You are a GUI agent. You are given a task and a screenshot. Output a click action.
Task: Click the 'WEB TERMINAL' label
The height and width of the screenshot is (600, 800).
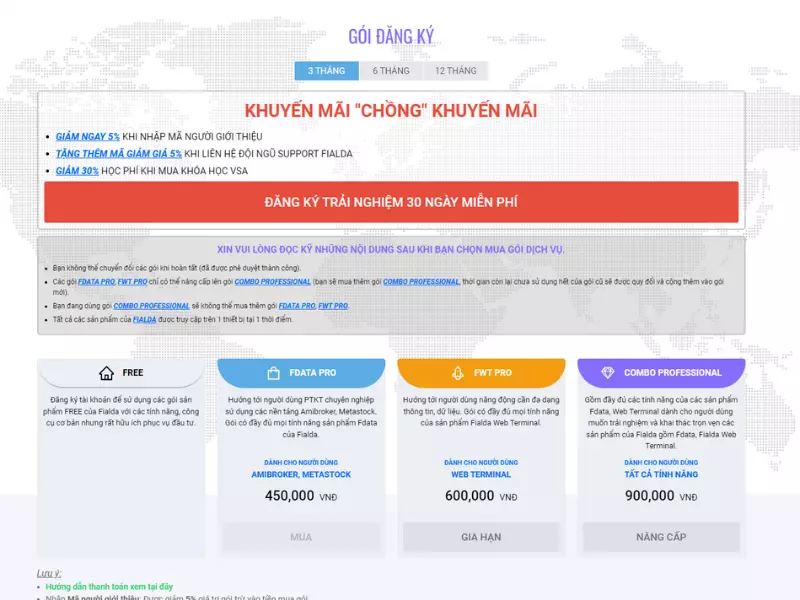tap(481, 474)
